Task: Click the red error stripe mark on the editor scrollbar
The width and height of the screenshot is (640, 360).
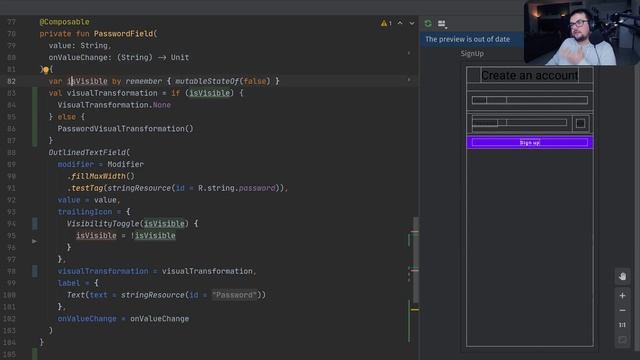Action: point(415,270)
